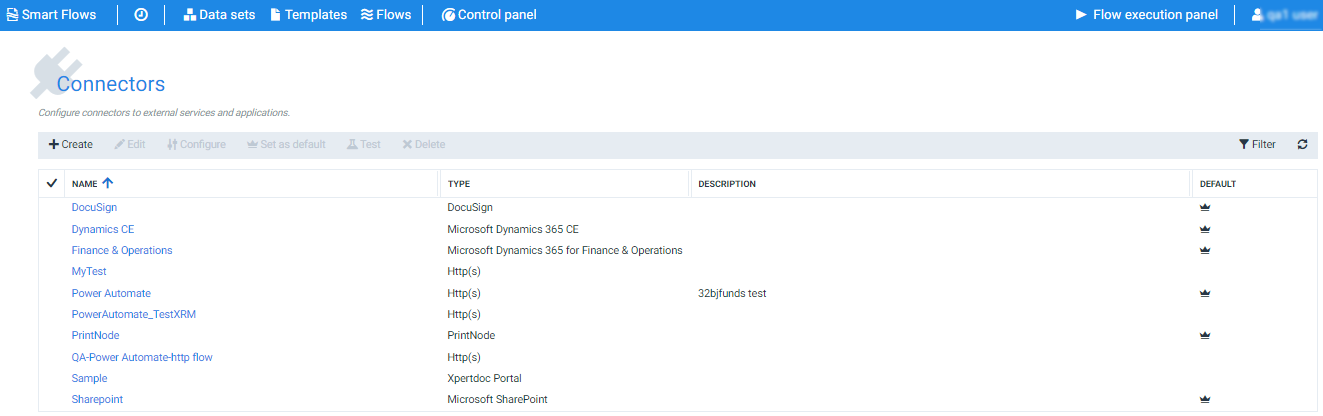Open the Dynamics CE connector link
Screen dimensions: 1323x416
click(x=102, y=229)
